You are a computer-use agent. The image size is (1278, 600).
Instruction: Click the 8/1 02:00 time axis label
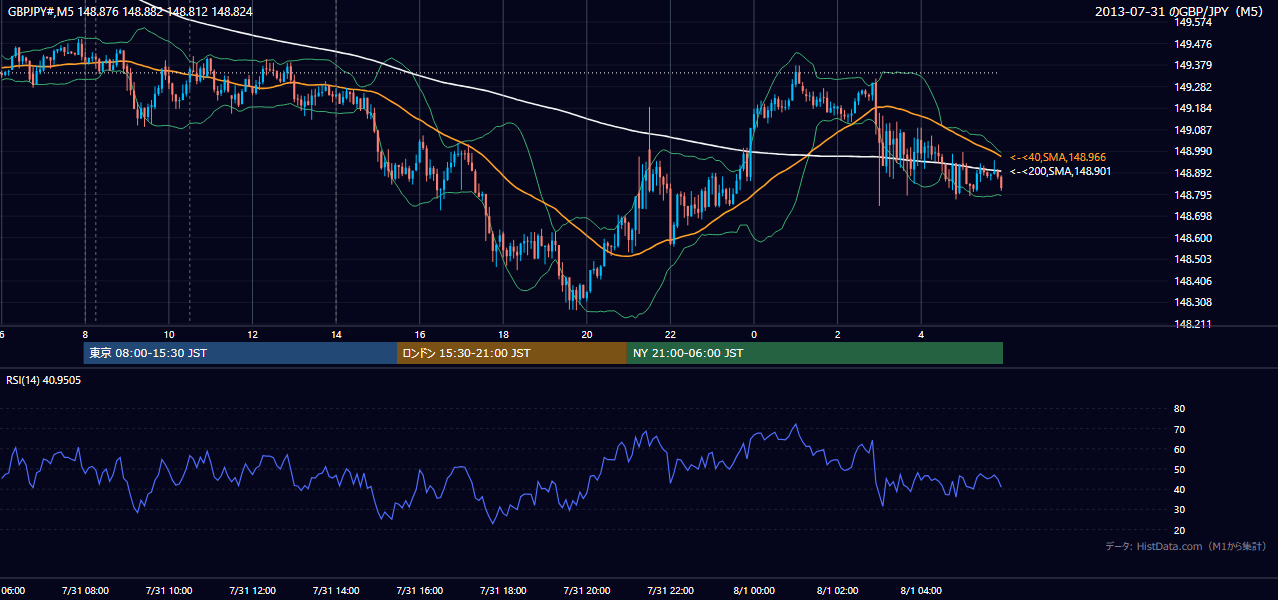point(838,590)
